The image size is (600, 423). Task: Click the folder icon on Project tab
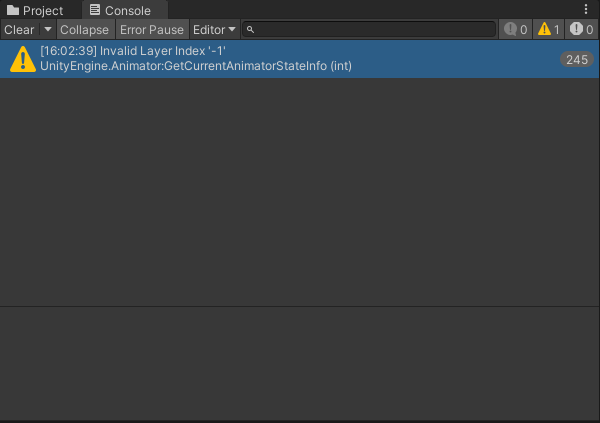[x=13, y=10]
